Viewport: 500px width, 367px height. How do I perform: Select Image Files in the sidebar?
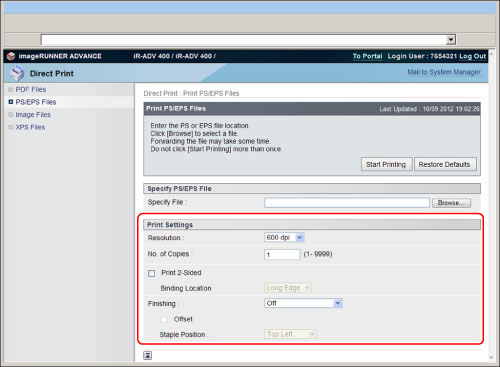coord(33,115)
